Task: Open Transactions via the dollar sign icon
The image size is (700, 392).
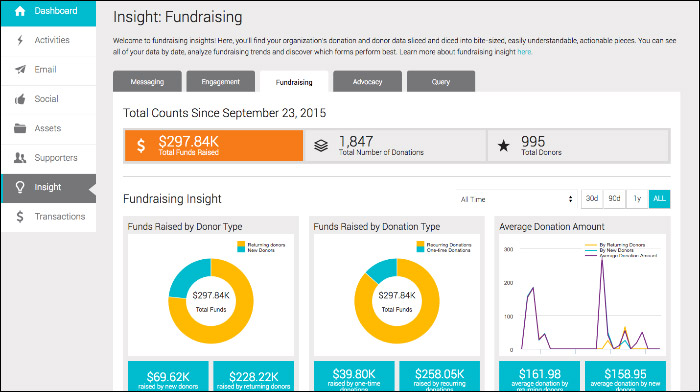Action: (x=20, y=217)
